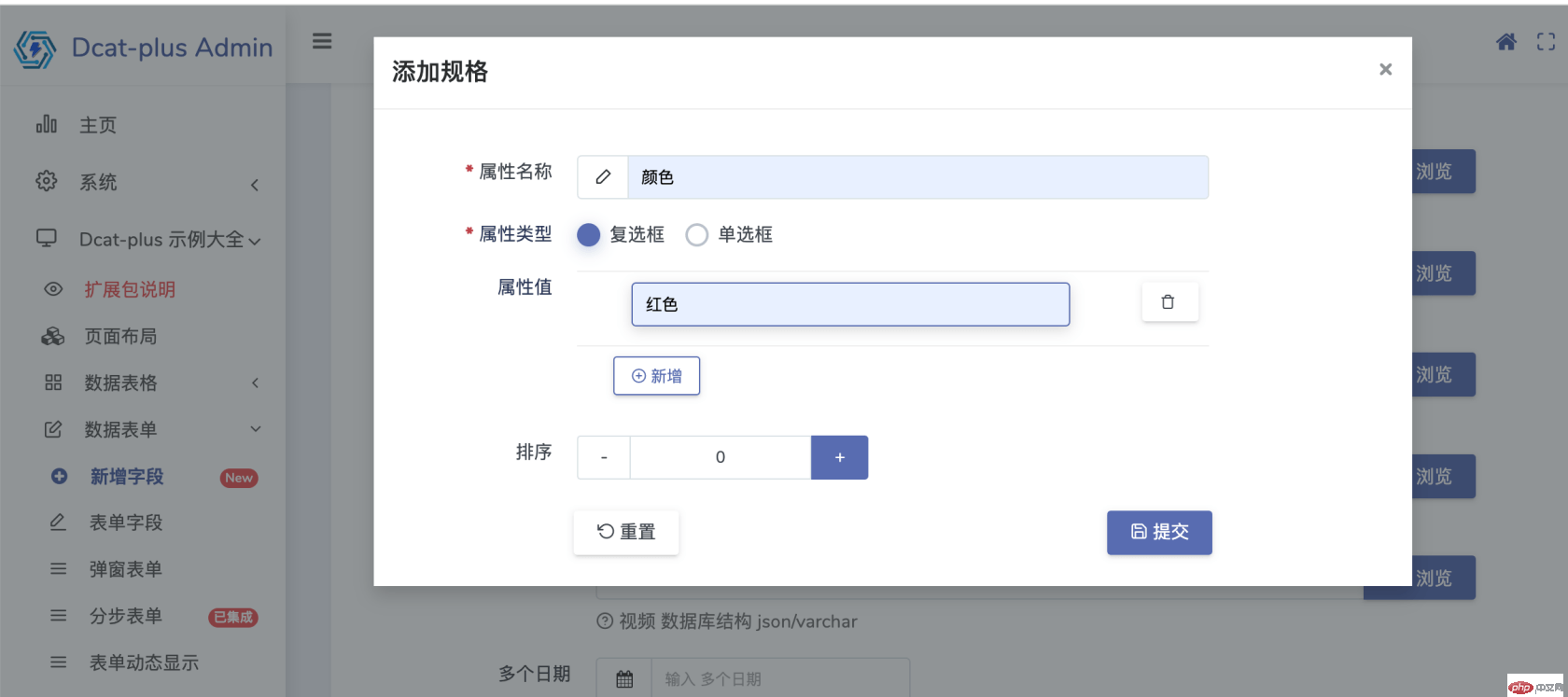Click the Dcat-plus Admin logo icon

click(x=35, y=49)
